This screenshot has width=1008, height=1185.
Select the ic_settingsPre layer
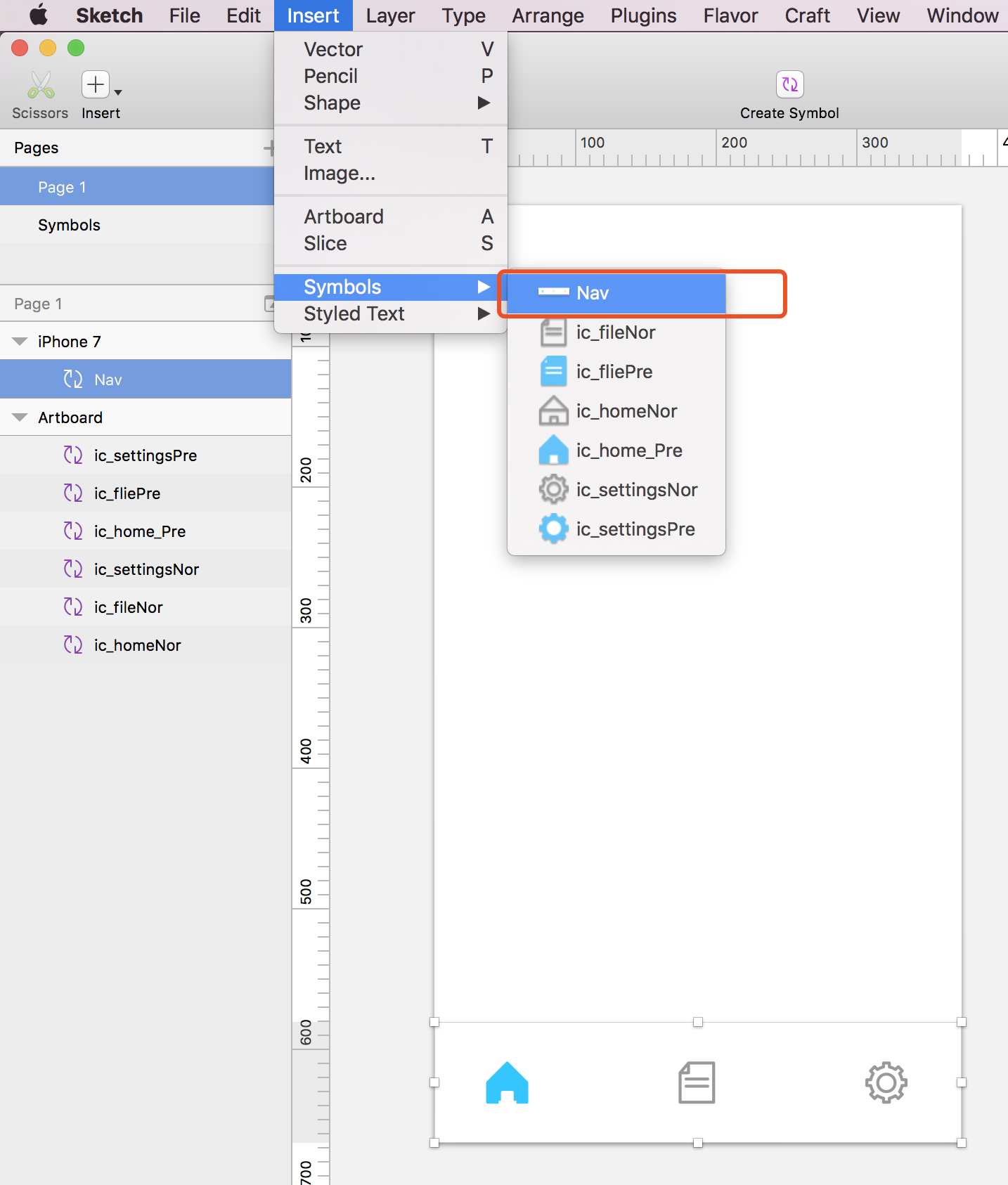(146, 455)
